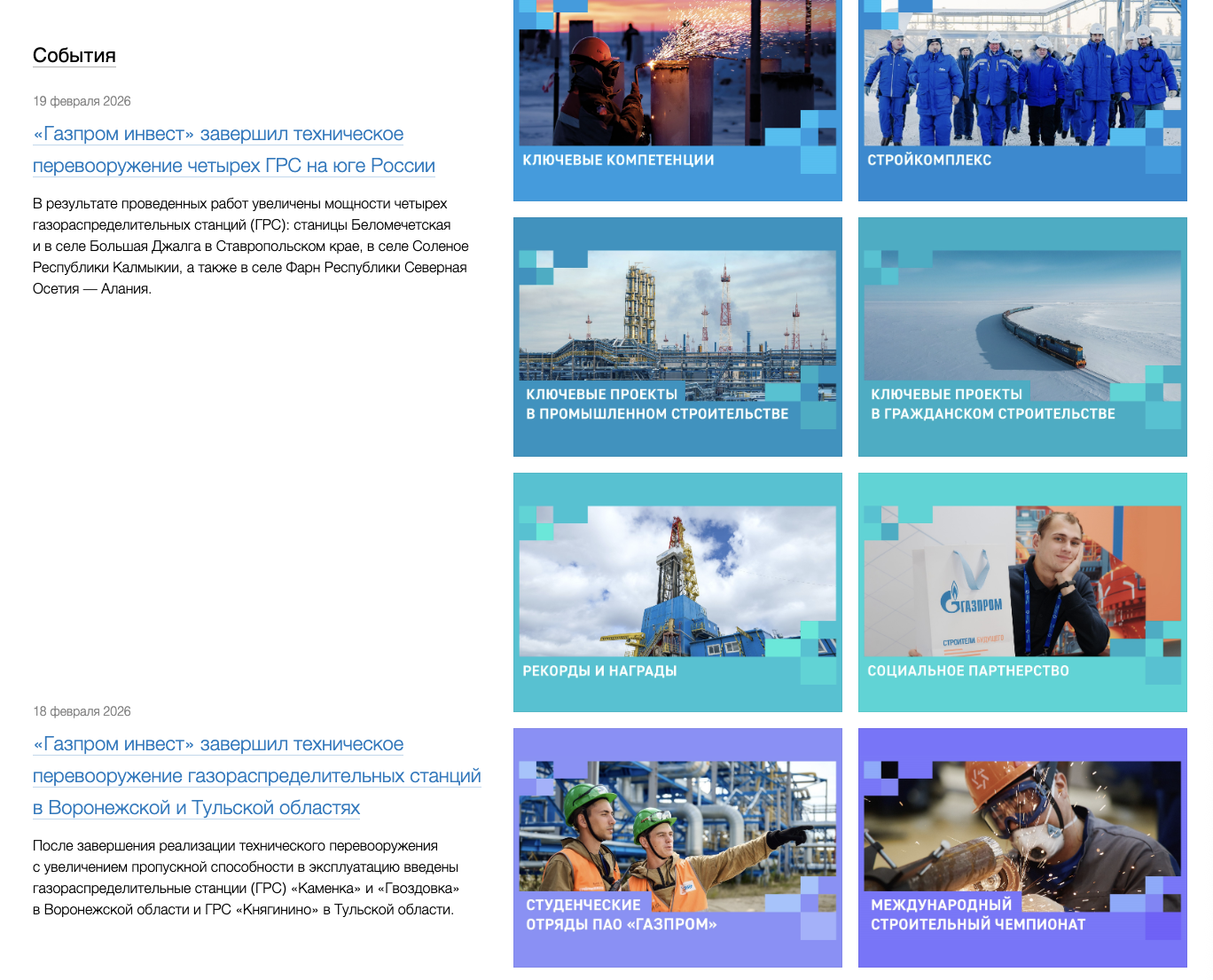Click «Ключевые проекты в промышленном строительстве» caption

(x=657, y=404)
